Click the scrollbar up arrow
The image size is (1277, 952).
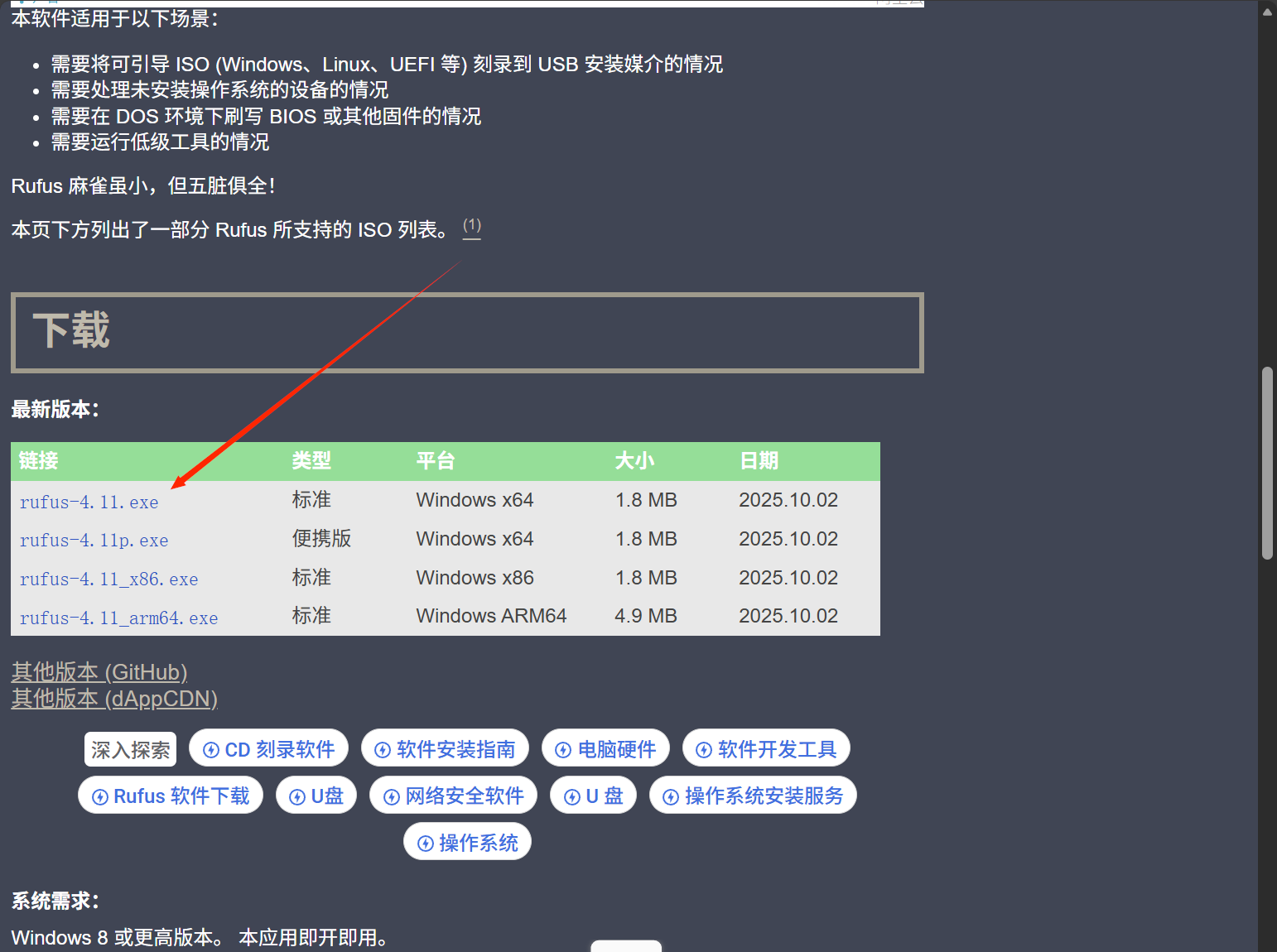click(1266, 11)
